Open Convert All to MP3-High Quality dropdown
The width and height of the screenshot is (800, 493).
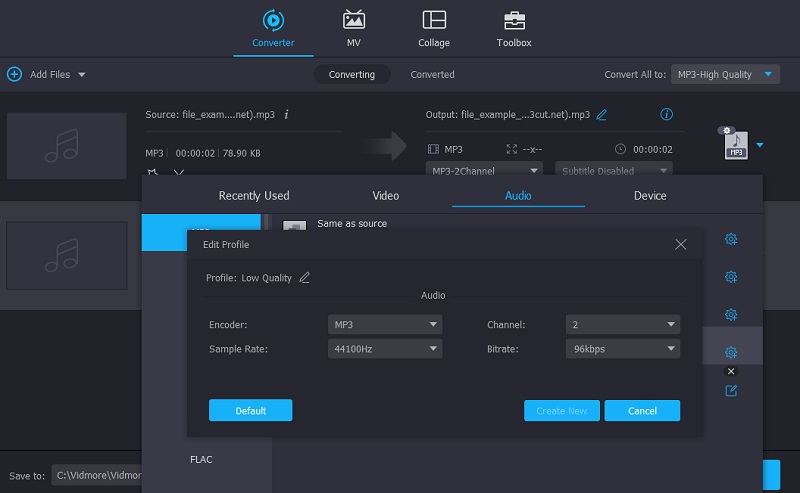point(725,74)
